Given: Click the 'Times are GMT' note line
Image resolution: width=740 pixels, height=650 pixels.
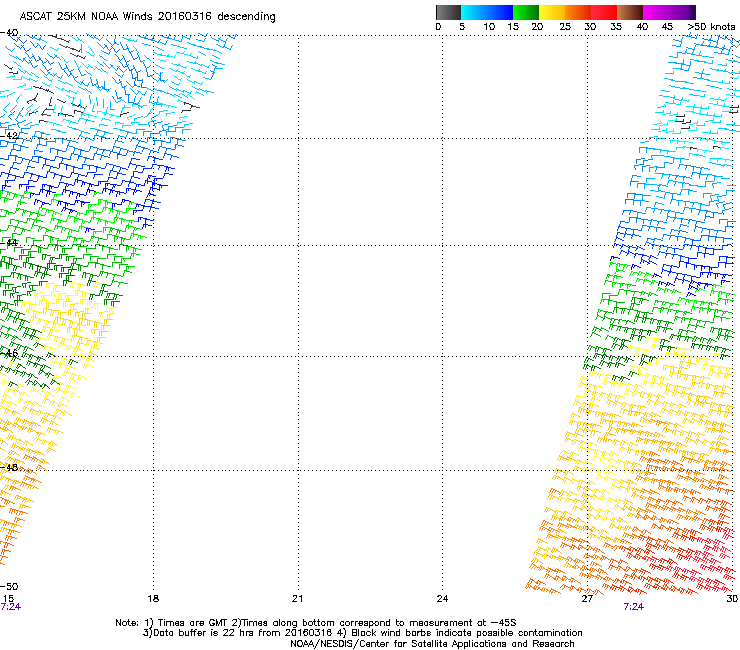Looking at the screenshot, I should [x=316, y=623].
